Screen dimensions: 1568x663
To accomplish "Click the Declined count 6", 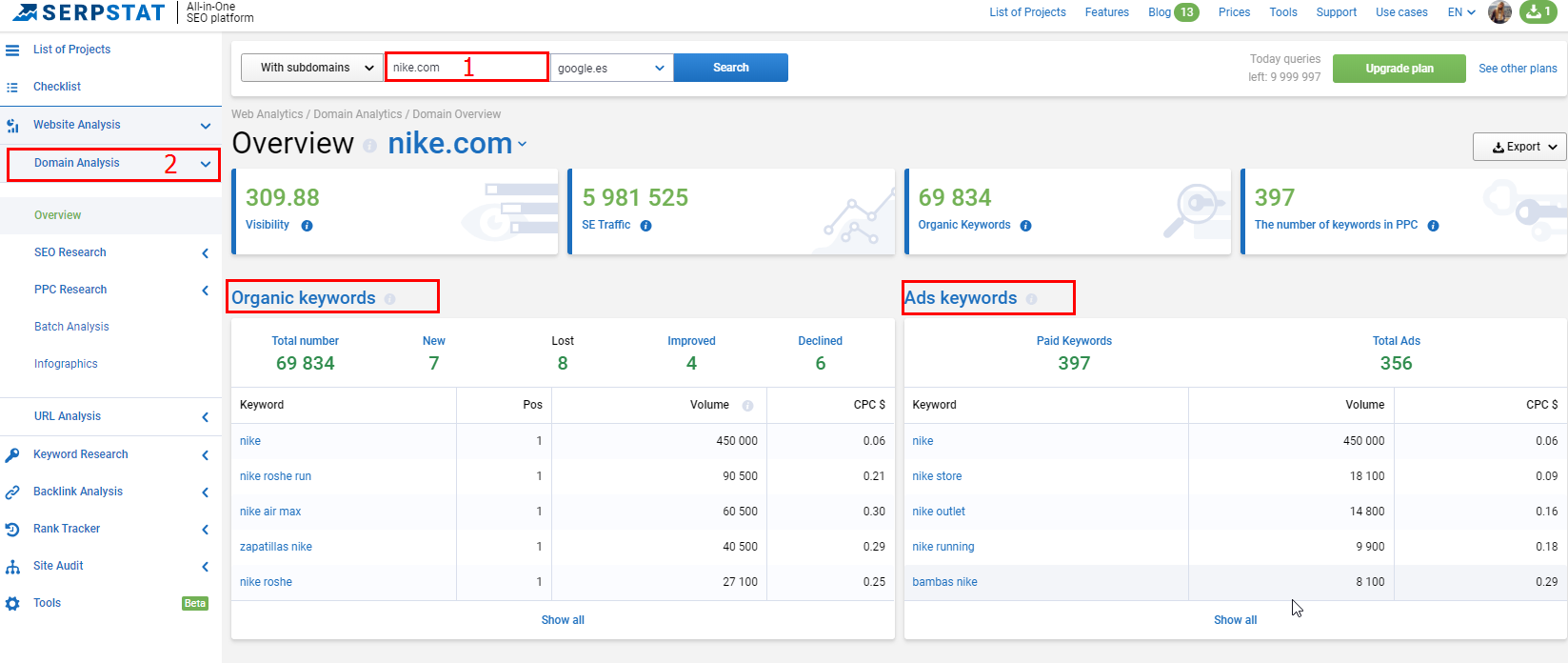I will coord(821,363).
